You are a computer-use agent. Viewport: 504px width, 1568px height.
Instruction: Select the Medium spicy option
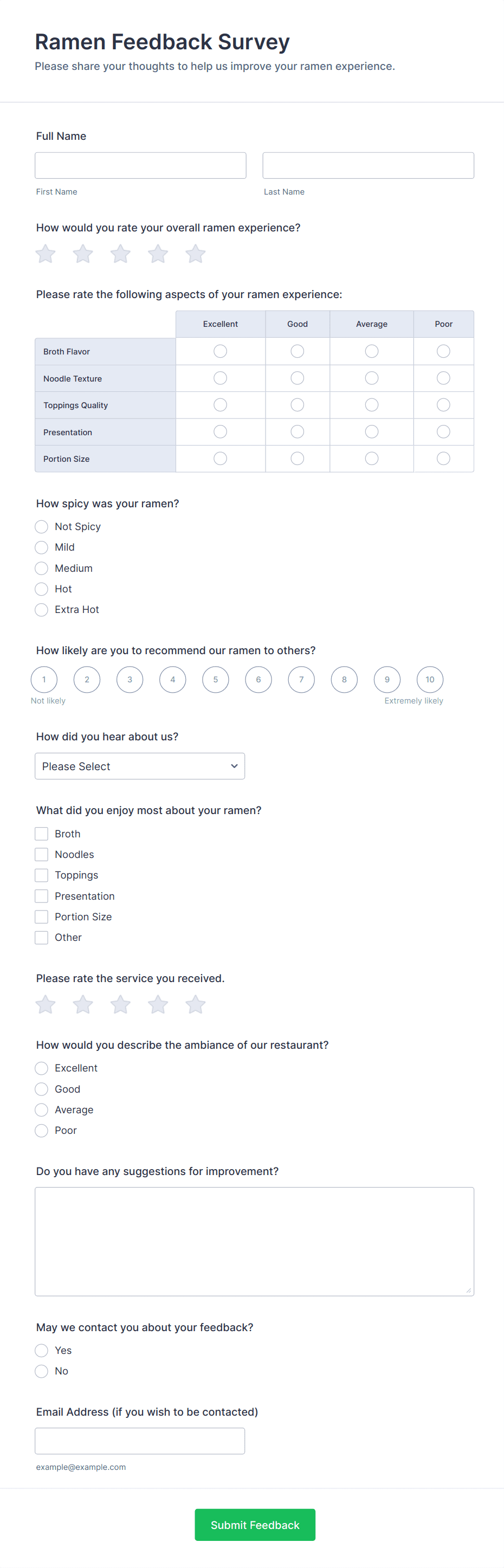(41, 569)
